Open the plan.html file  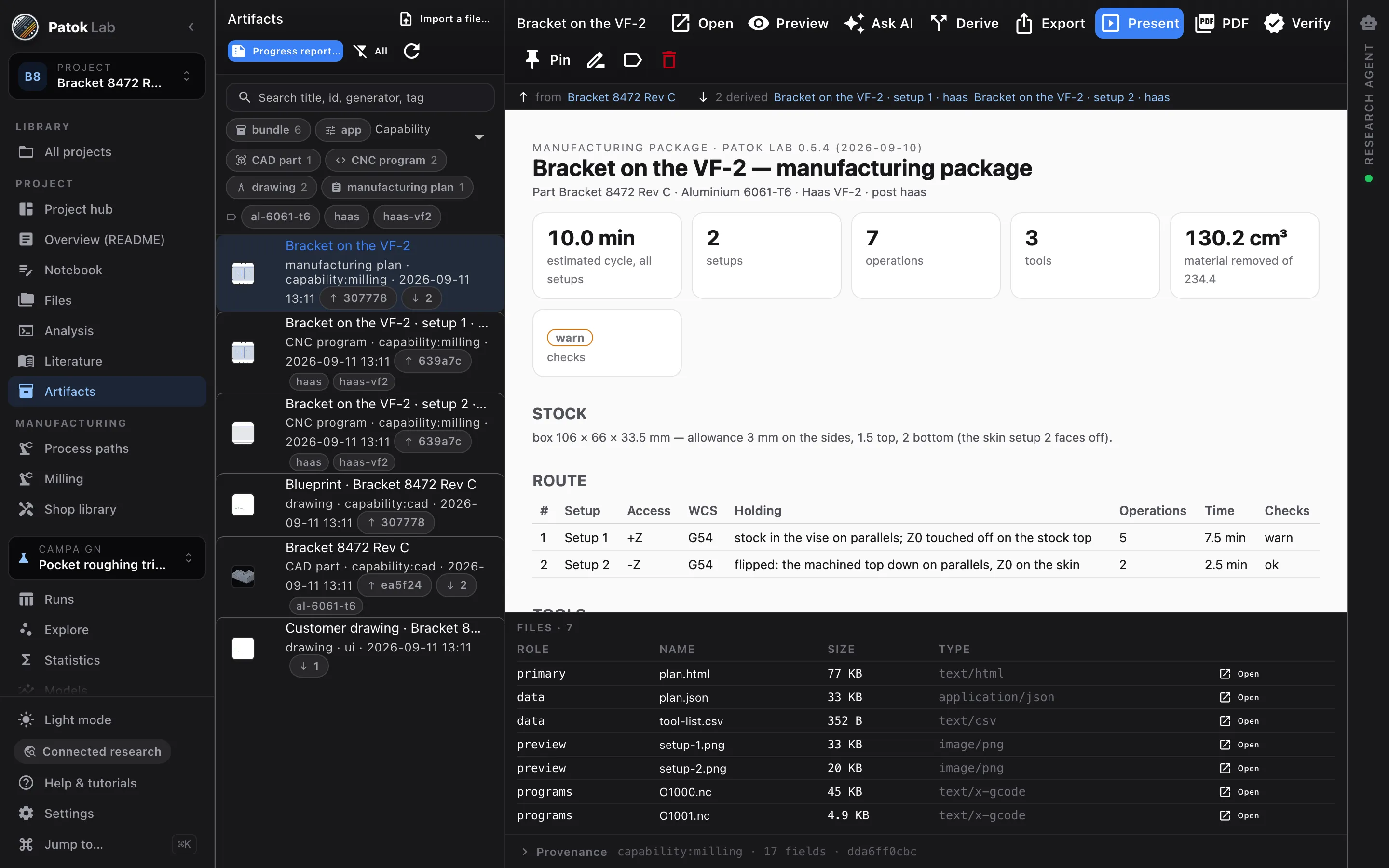[x=1239, y=673]
